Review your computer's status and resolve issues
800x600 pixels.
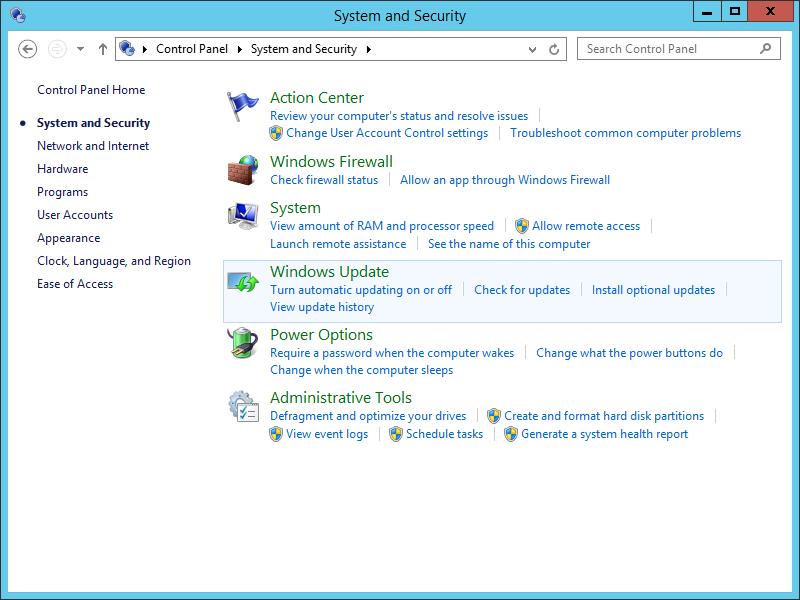(399, 116)
